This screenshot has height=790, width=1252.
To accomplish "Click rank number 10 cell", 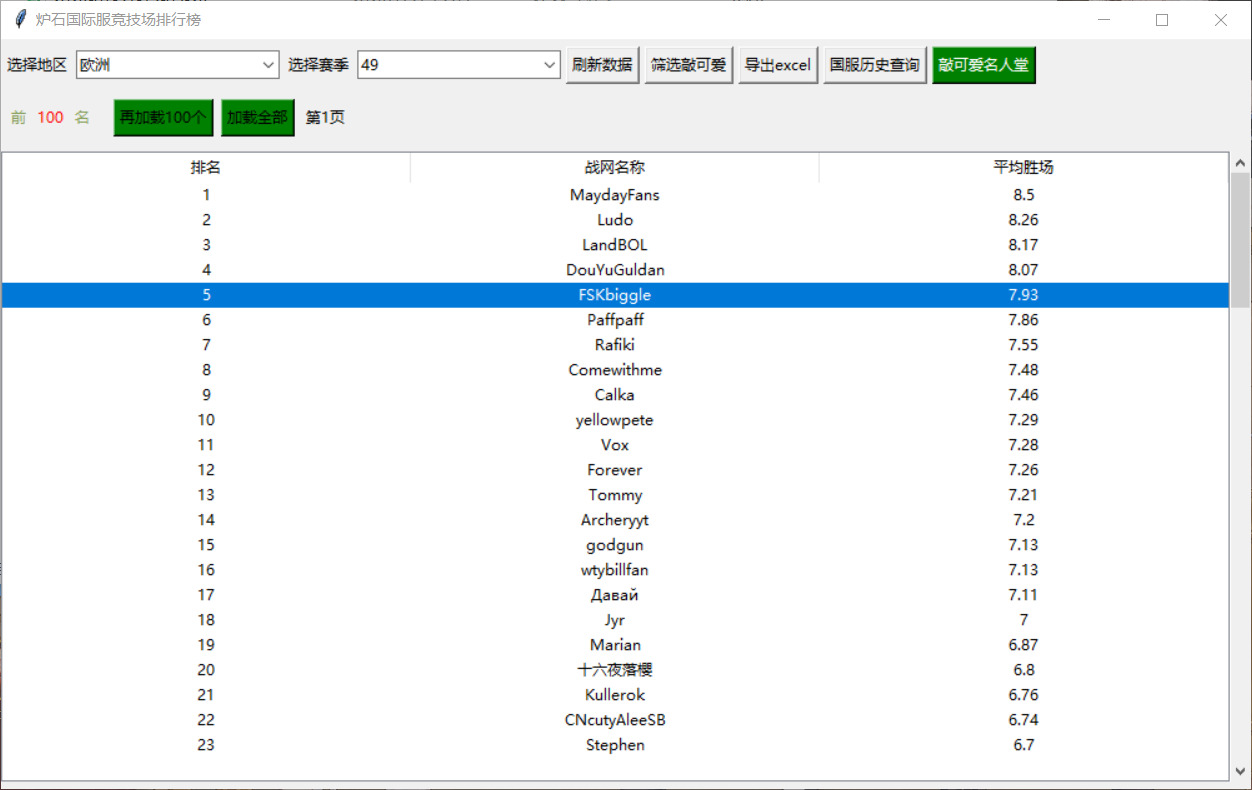I will pyautogui.click(x=206, y=420).
